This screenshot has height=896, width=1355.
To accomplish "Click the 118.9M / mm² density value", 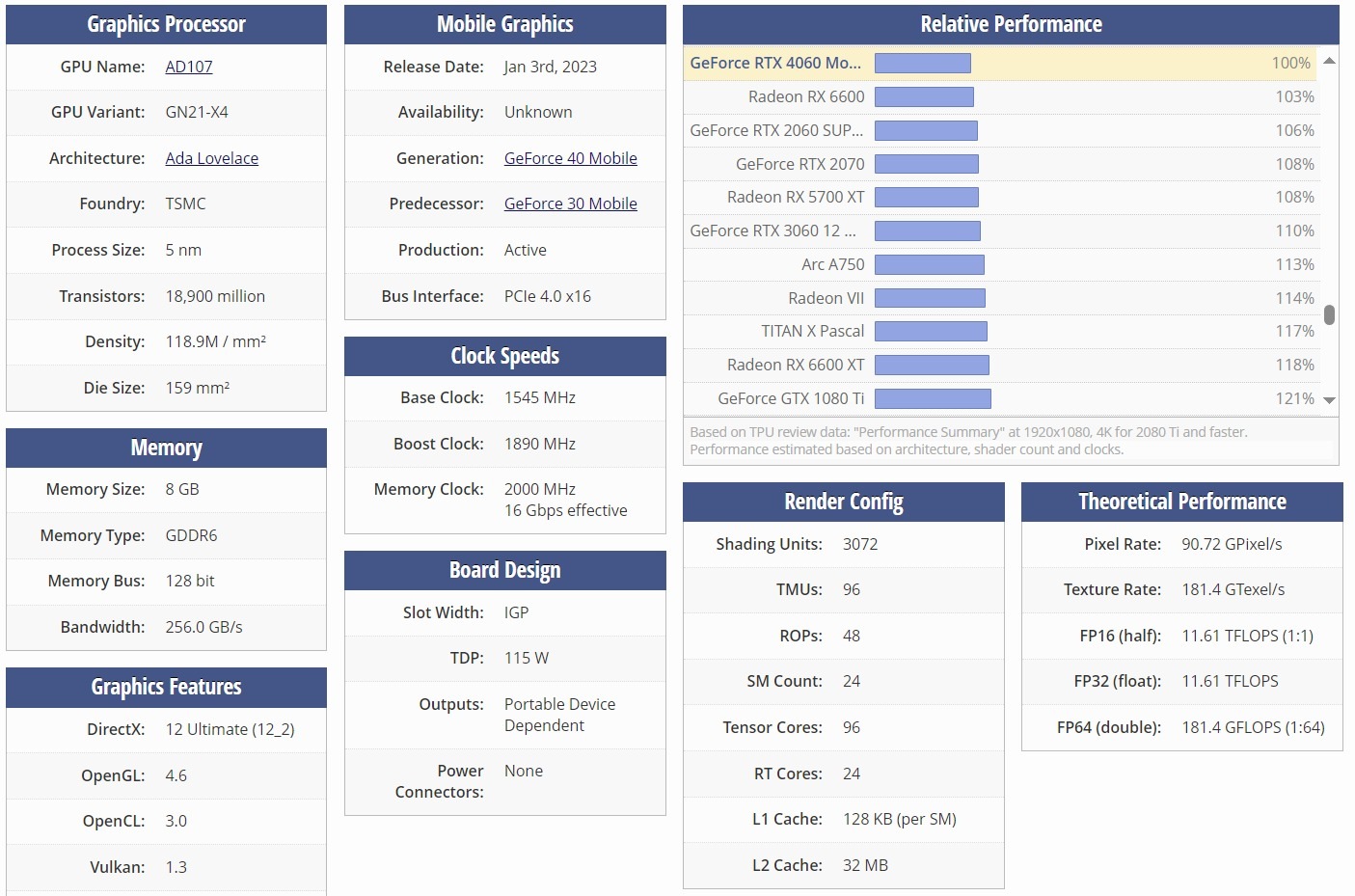I will click(216, 341).
